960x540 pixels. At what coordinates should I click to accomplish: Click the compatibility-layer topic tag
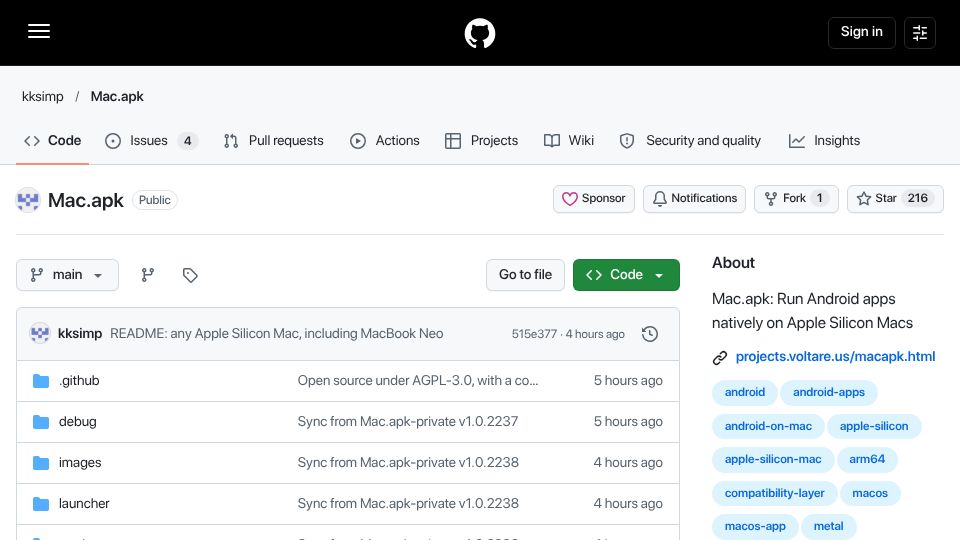pos(774,493)
